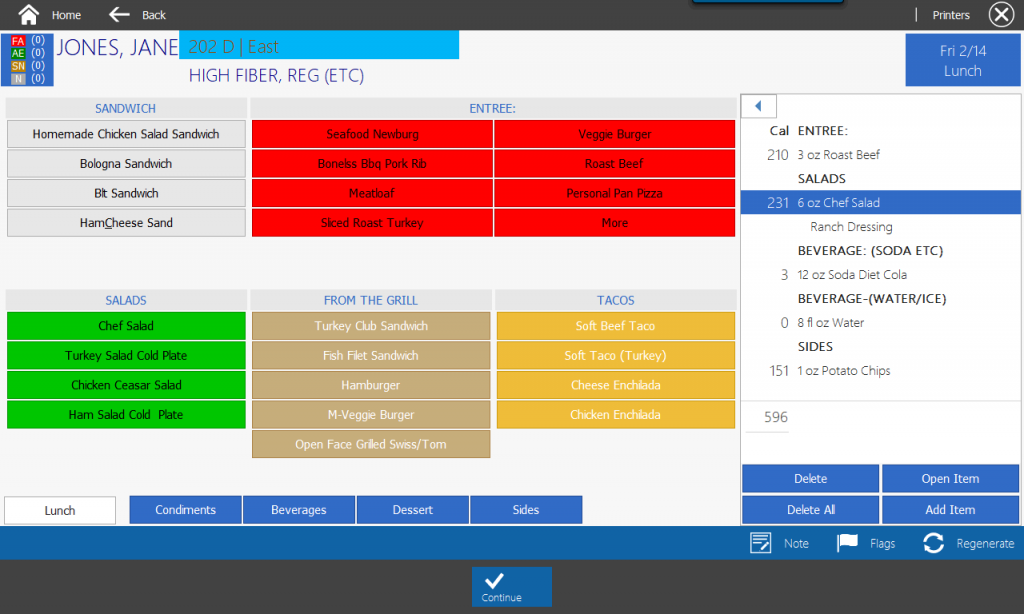The image size is (1024, 614).
Task: Select the Lunch tab
Action: 59,509
